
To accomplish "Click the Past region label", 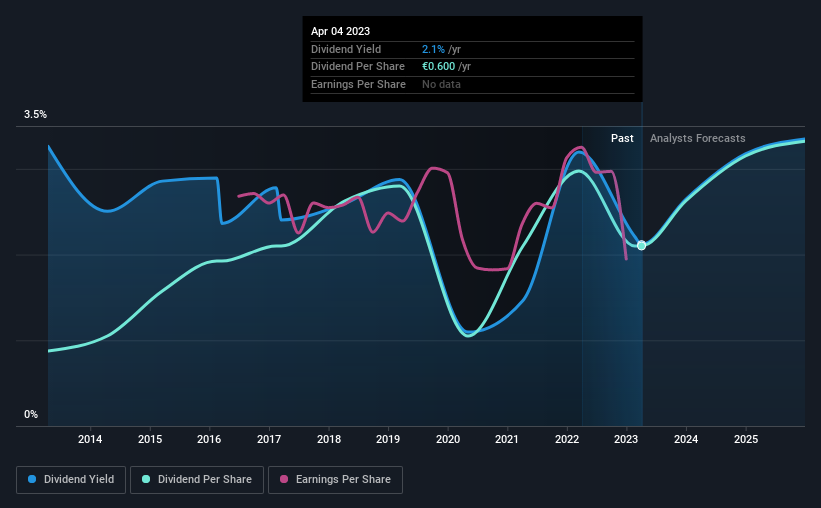I will pos(622,138).
